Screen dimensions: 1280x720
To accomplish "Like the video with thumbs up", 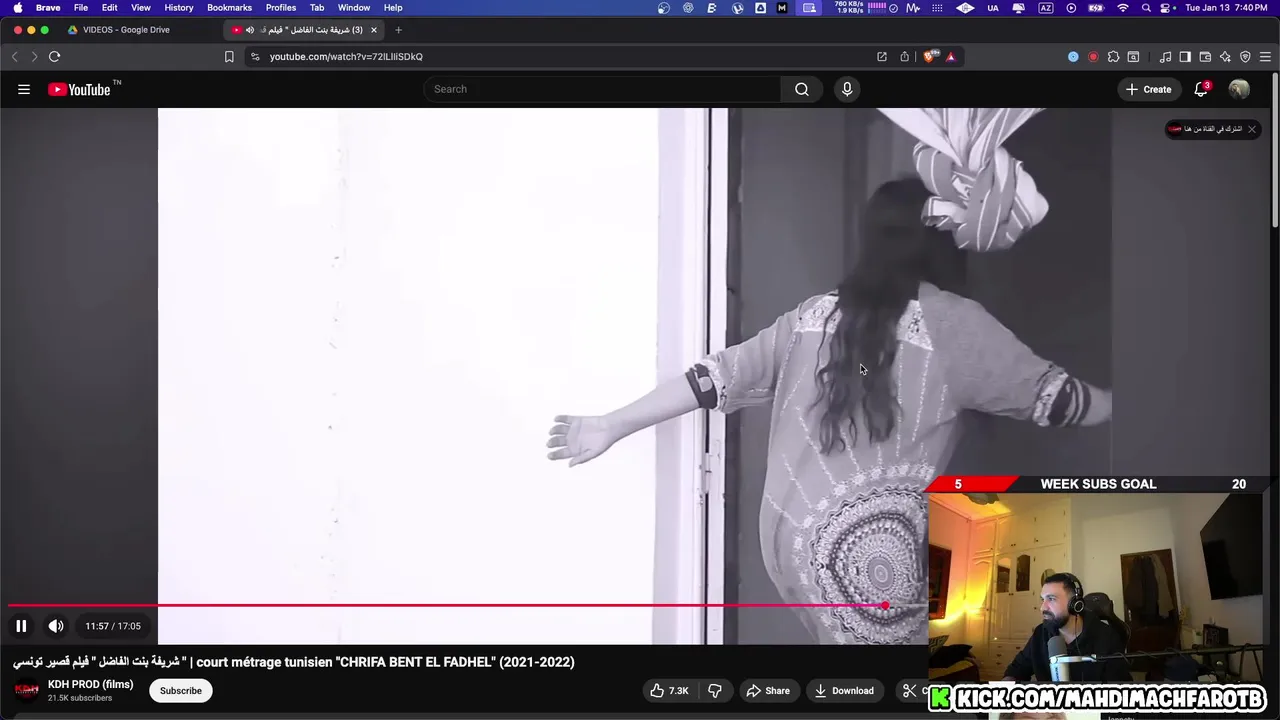I will [670, 690].
